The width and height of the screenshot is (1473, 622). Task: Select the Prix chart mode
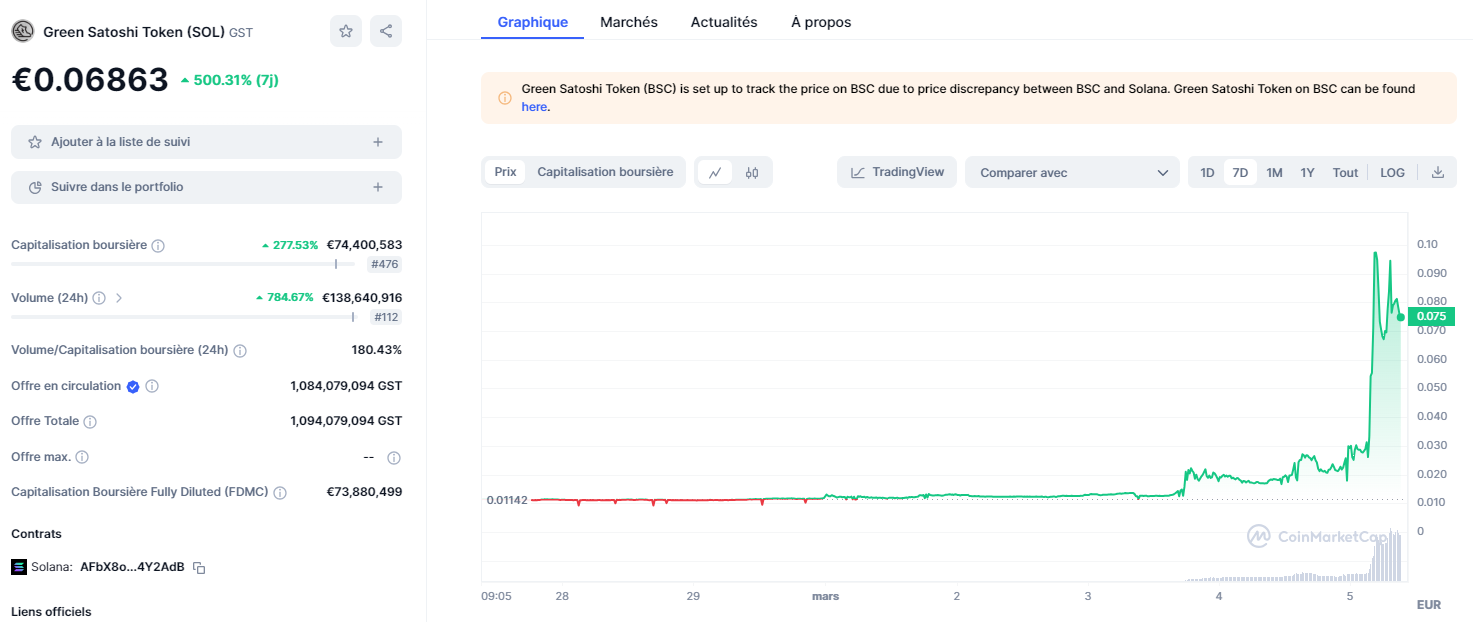505,172
